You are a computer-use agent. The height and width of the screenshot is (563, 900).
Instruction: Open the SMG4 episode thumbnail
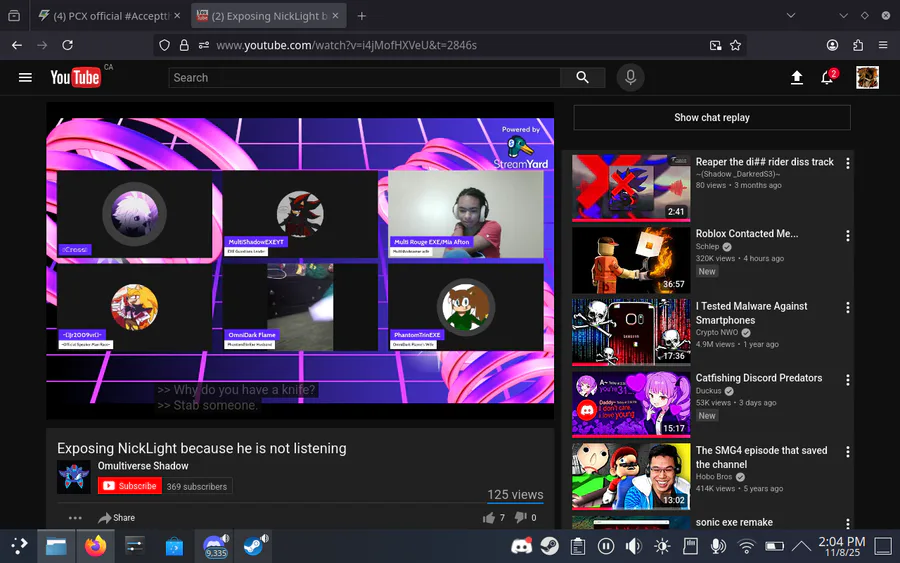click(x=631, y=476)
